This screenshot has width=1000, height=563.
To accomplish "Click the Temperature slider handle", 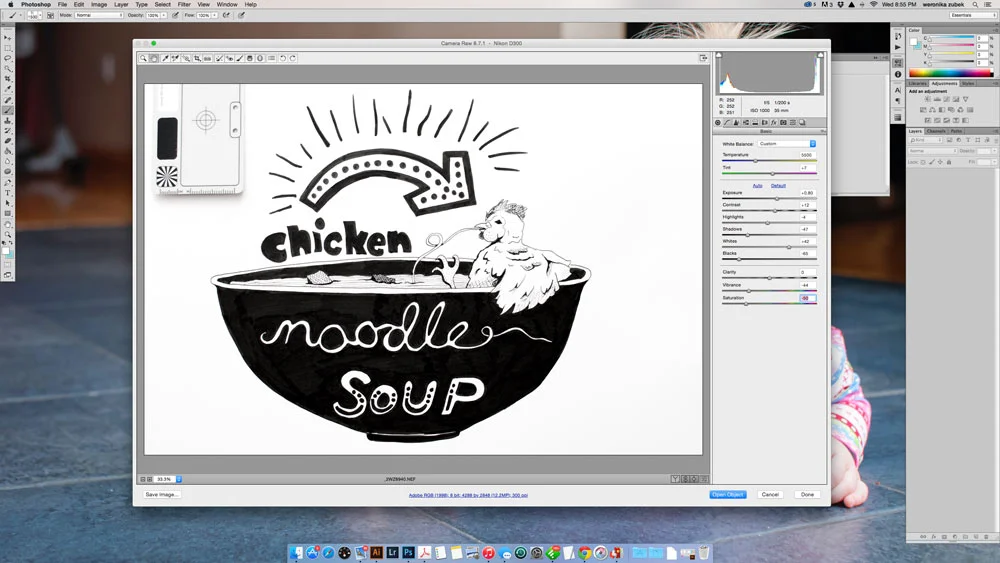I will (756, 161).
